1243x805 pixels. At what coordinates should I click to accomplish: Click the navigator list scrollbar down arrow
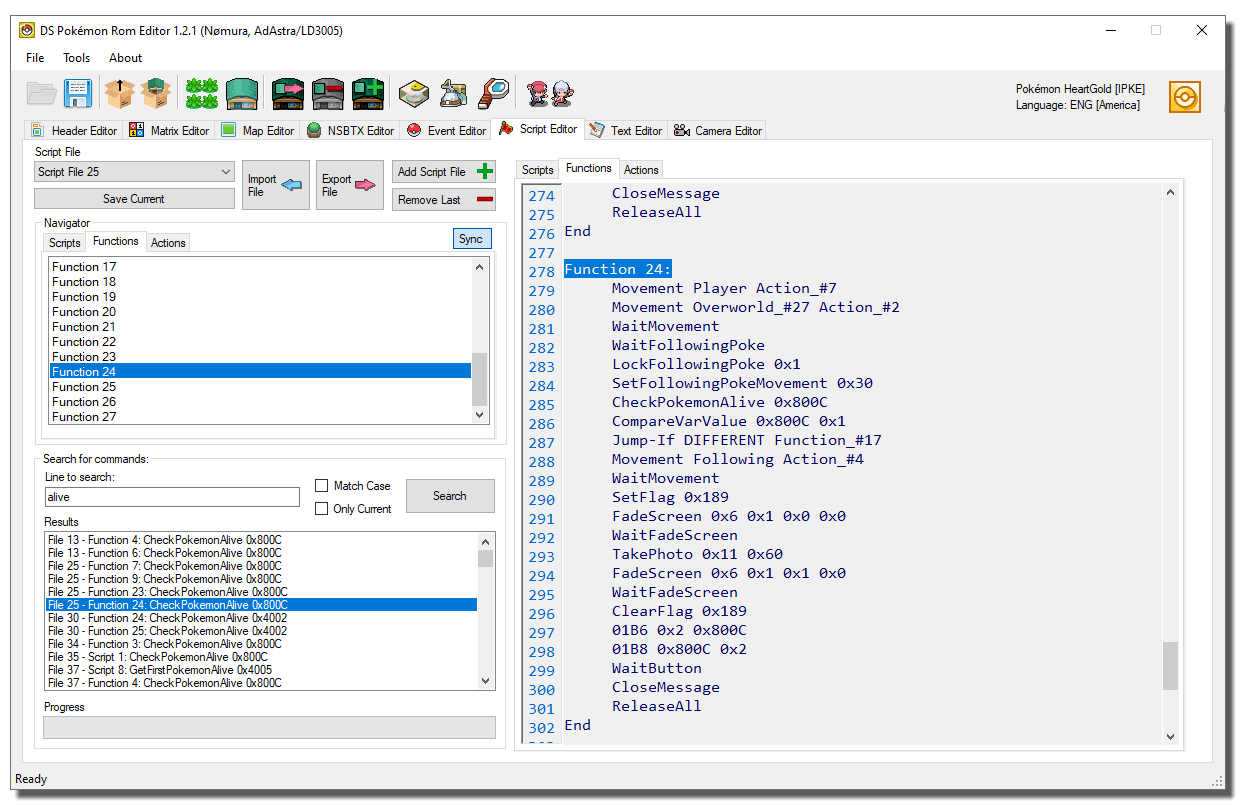(480, 415)
